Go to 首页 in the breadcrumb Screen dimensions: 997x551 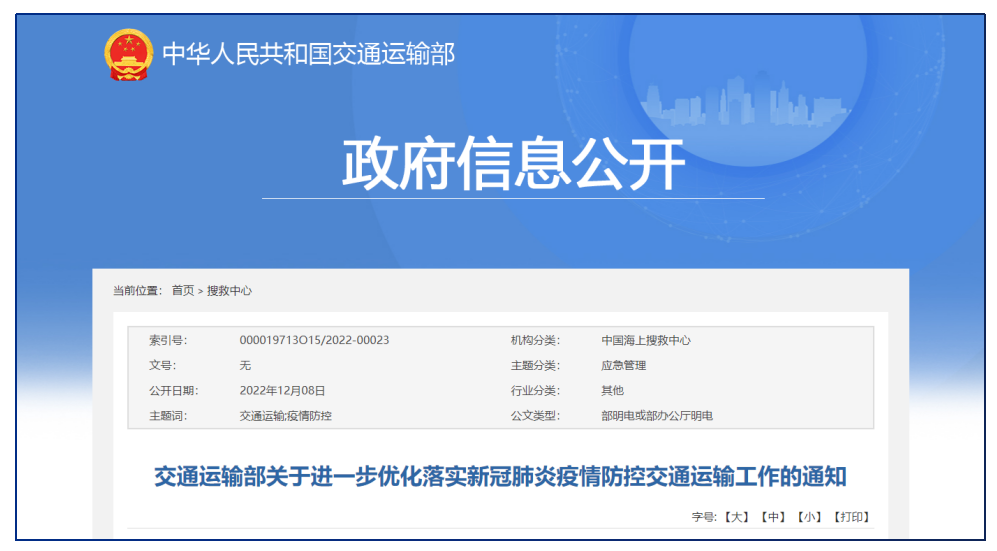[x=183, y=291]
